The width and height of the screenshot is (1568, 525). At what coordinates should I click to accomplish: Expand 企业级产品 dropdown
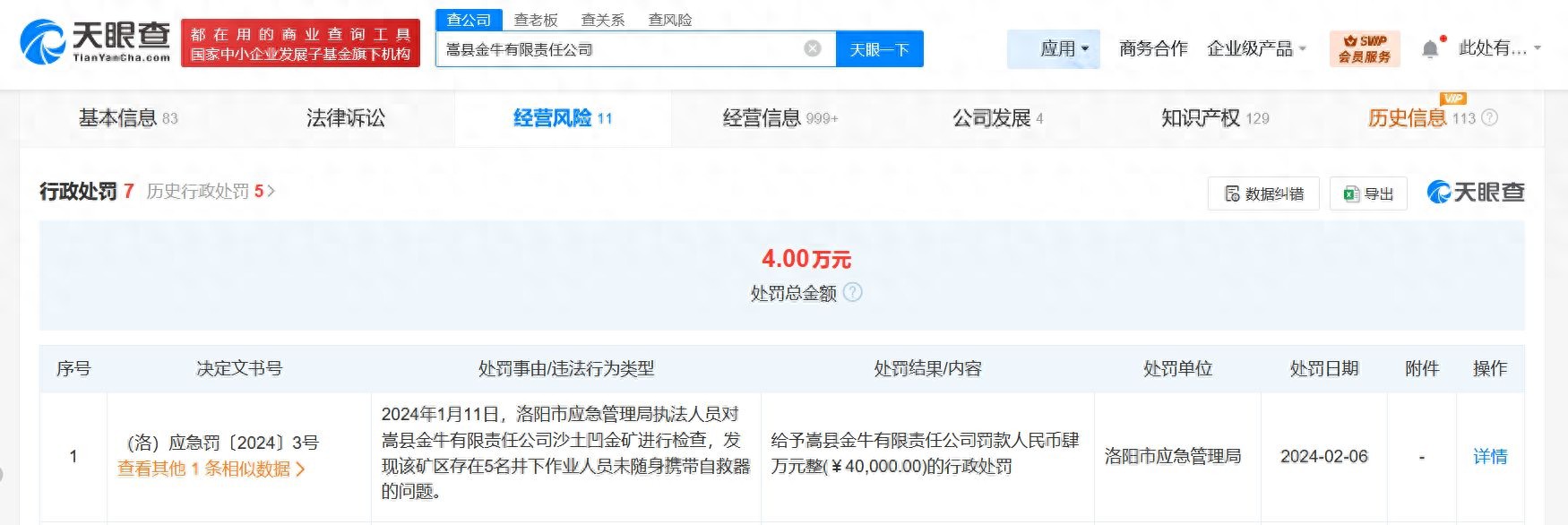pos(1256,48)
